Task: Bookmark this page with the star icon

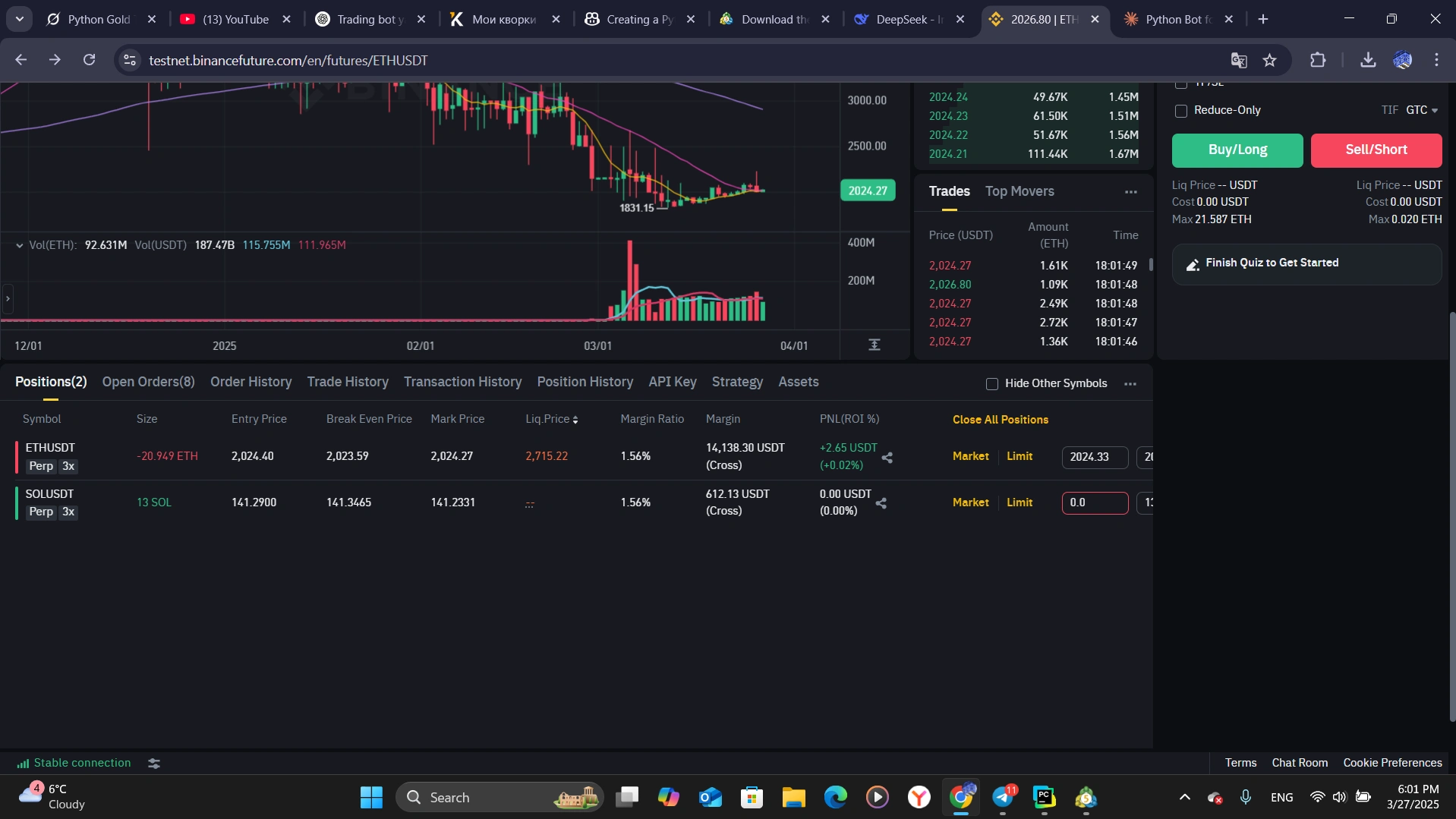Action: point(1270,60)
